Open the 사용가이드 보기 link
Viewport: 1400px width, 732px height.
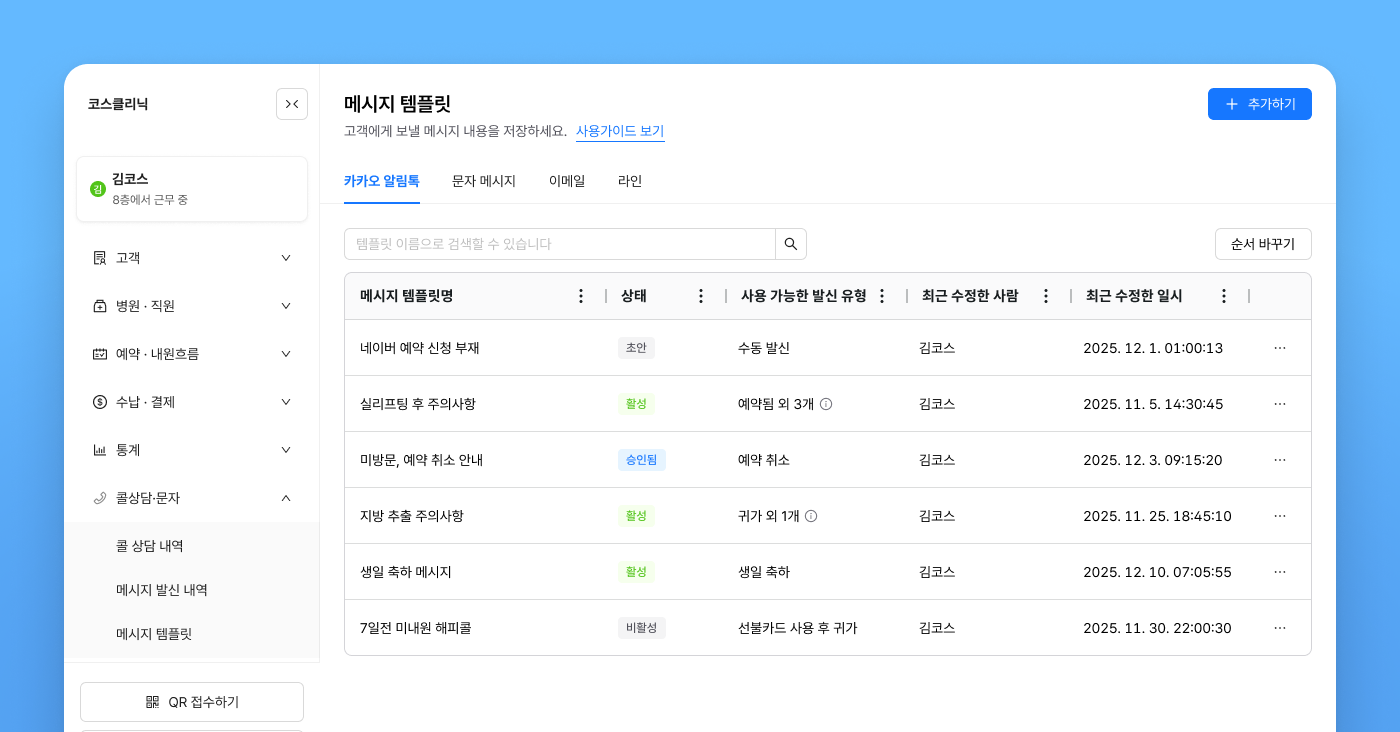[x=620, y=131]
